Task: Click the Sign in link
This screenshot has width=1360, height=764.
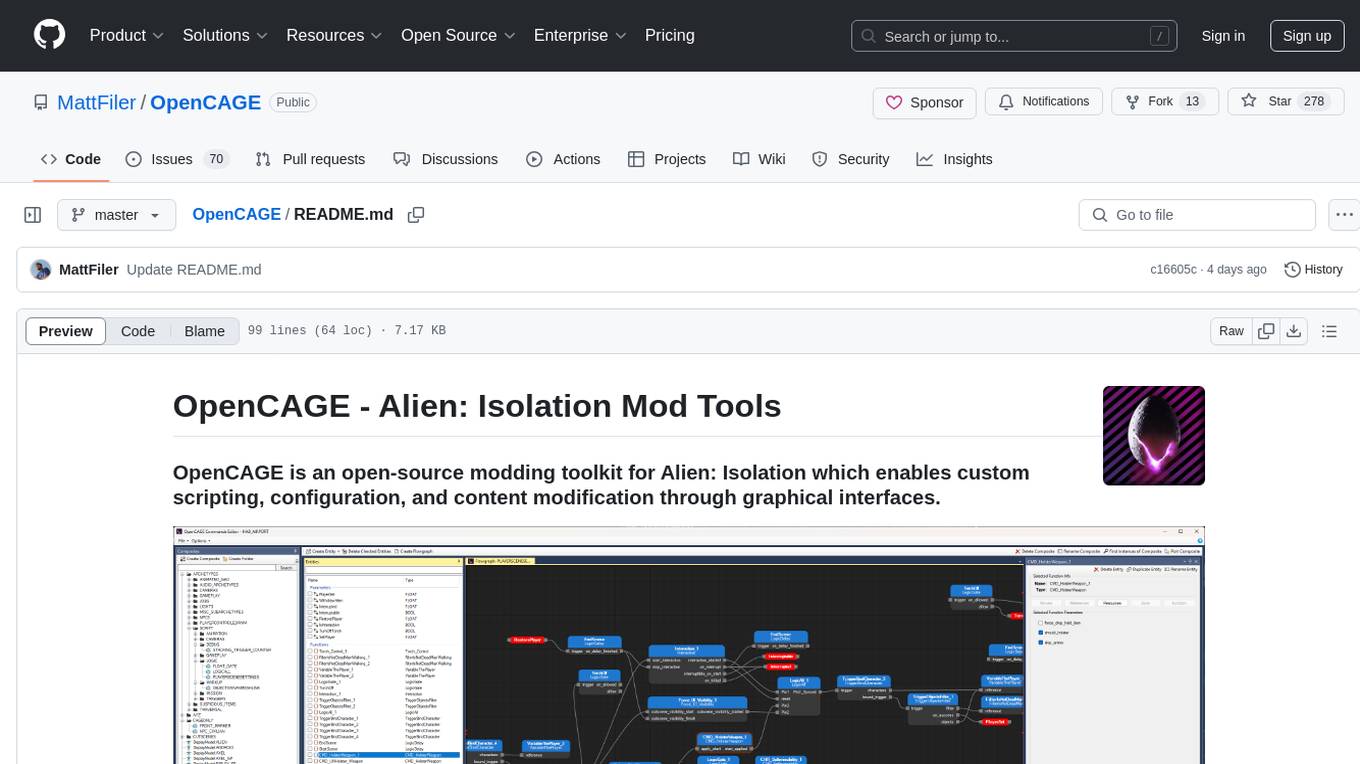Action: tap(1223, 36)
